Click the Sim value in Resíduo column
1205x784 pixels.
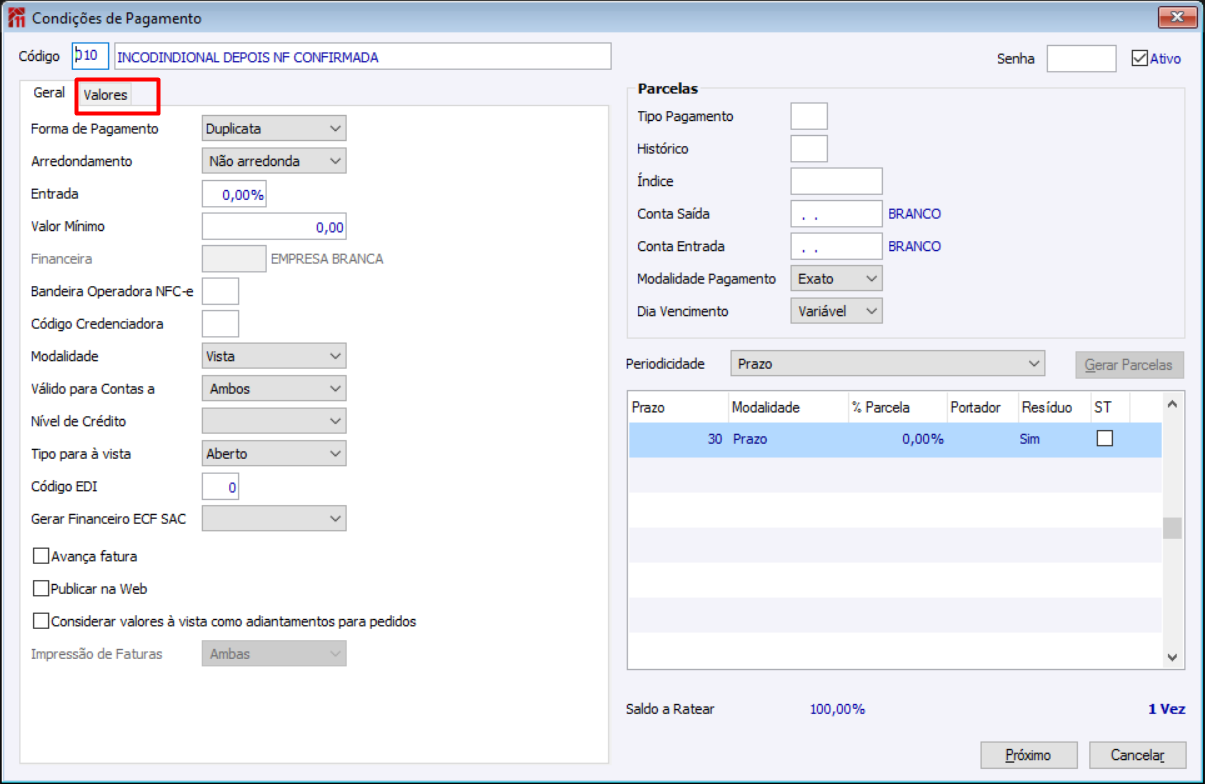(1030, 439)
